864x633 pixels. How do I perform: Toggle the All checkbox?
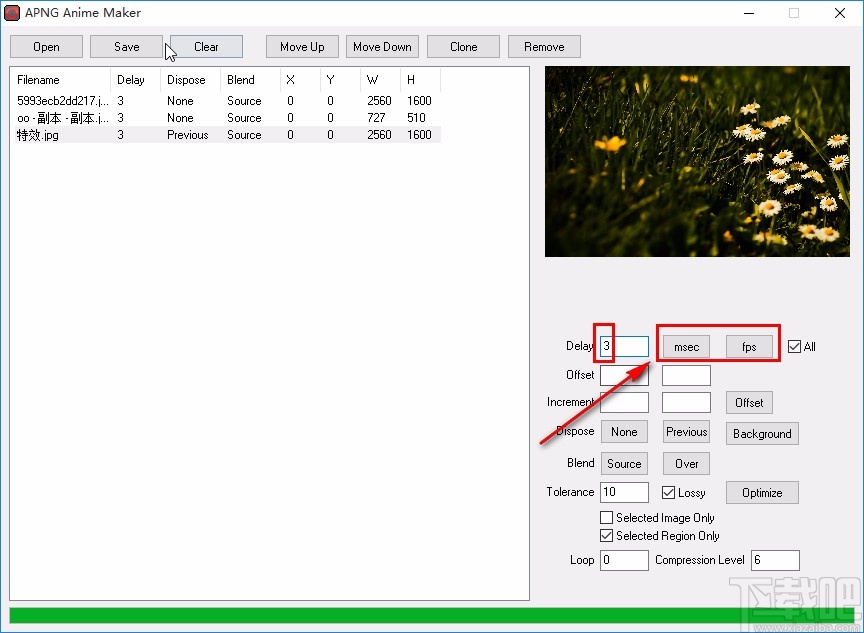pyautogui.click(x=794, y=347)
